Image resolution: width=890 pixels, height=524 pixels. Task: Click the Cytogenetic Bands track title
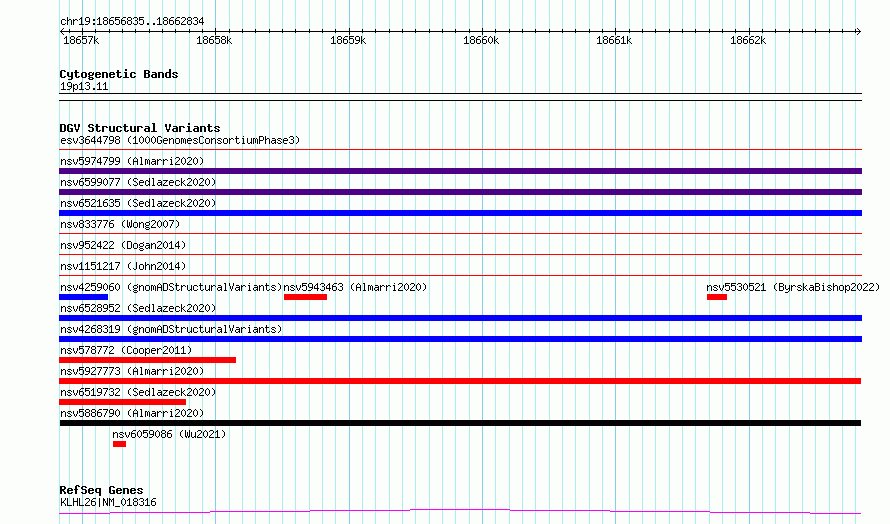[x=119, y=74]
